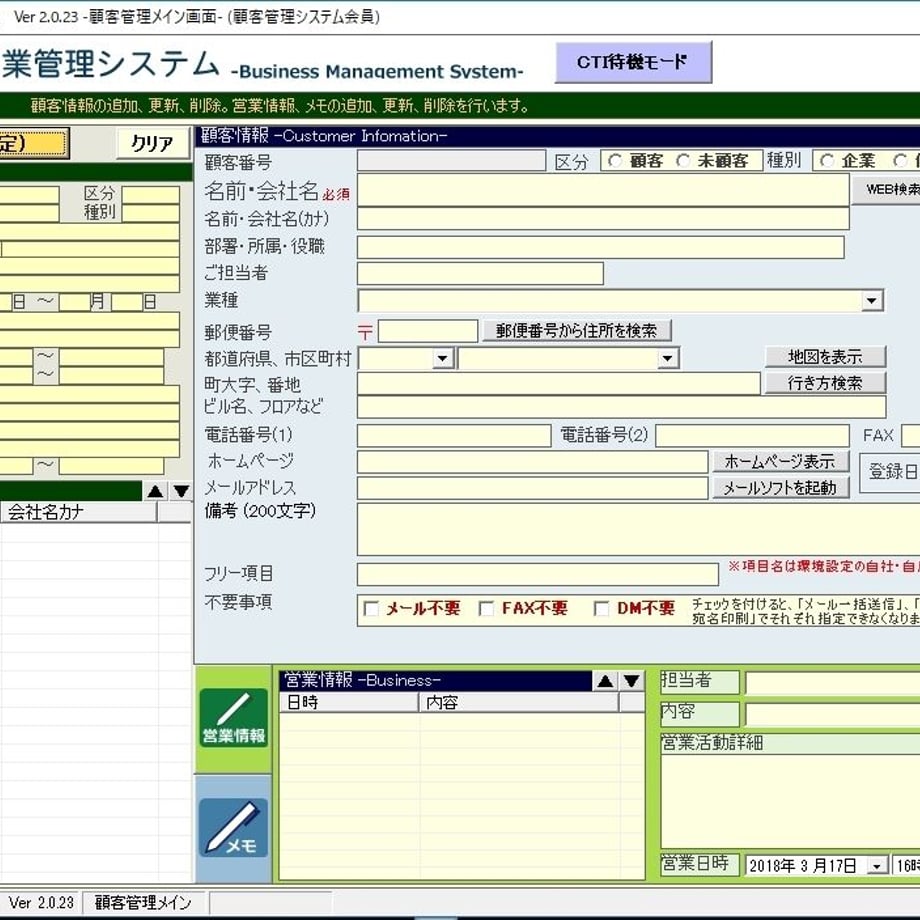Image resolution: width=920 pixels, height=920 pixels.
Task: Click the CTI待機モード button
Action: pos(633,62)
